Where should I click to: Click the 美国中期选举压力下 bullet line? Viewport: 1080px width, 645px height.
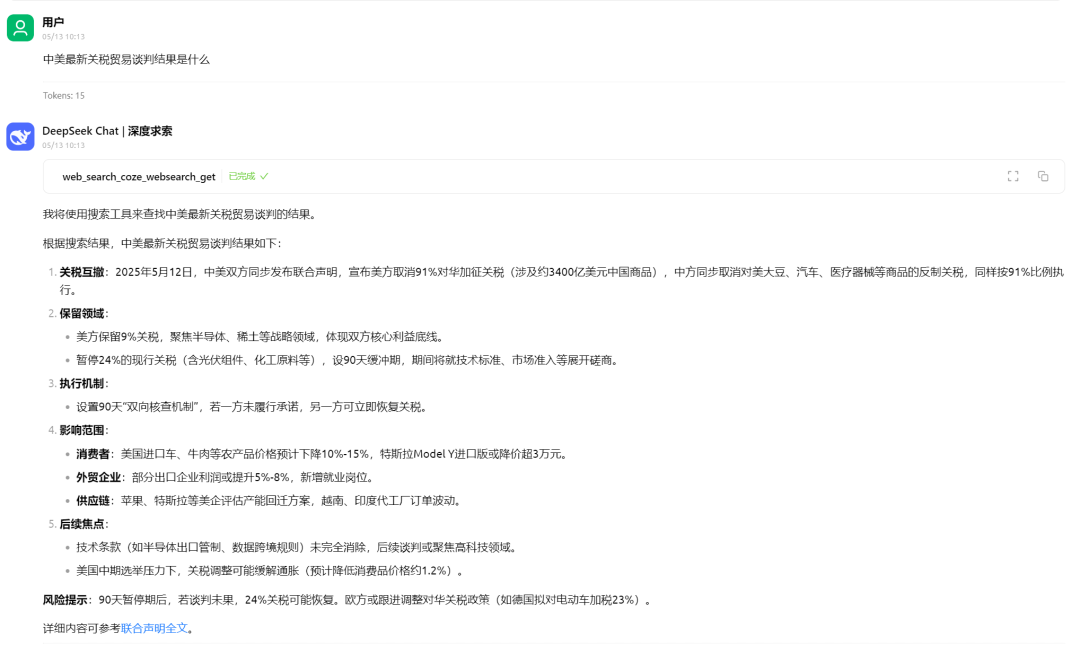pyautogui.click(x=271, y=571)
